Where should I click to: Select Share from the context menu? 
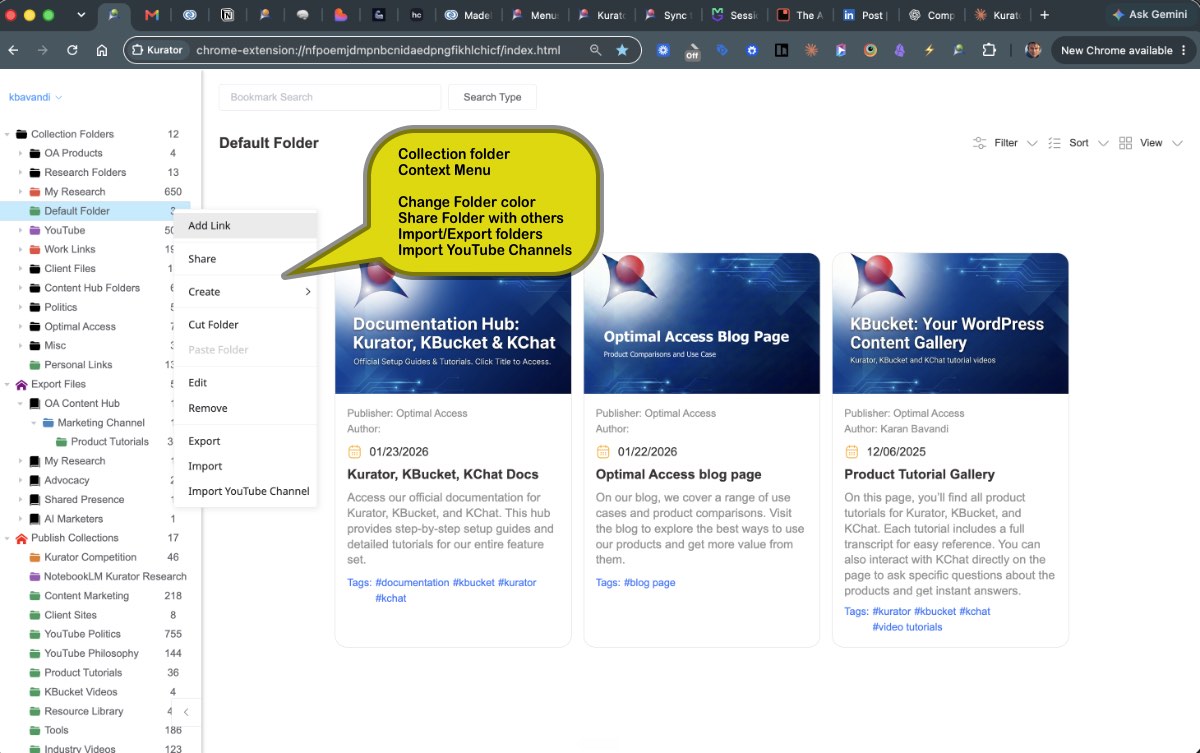point(246,259)
